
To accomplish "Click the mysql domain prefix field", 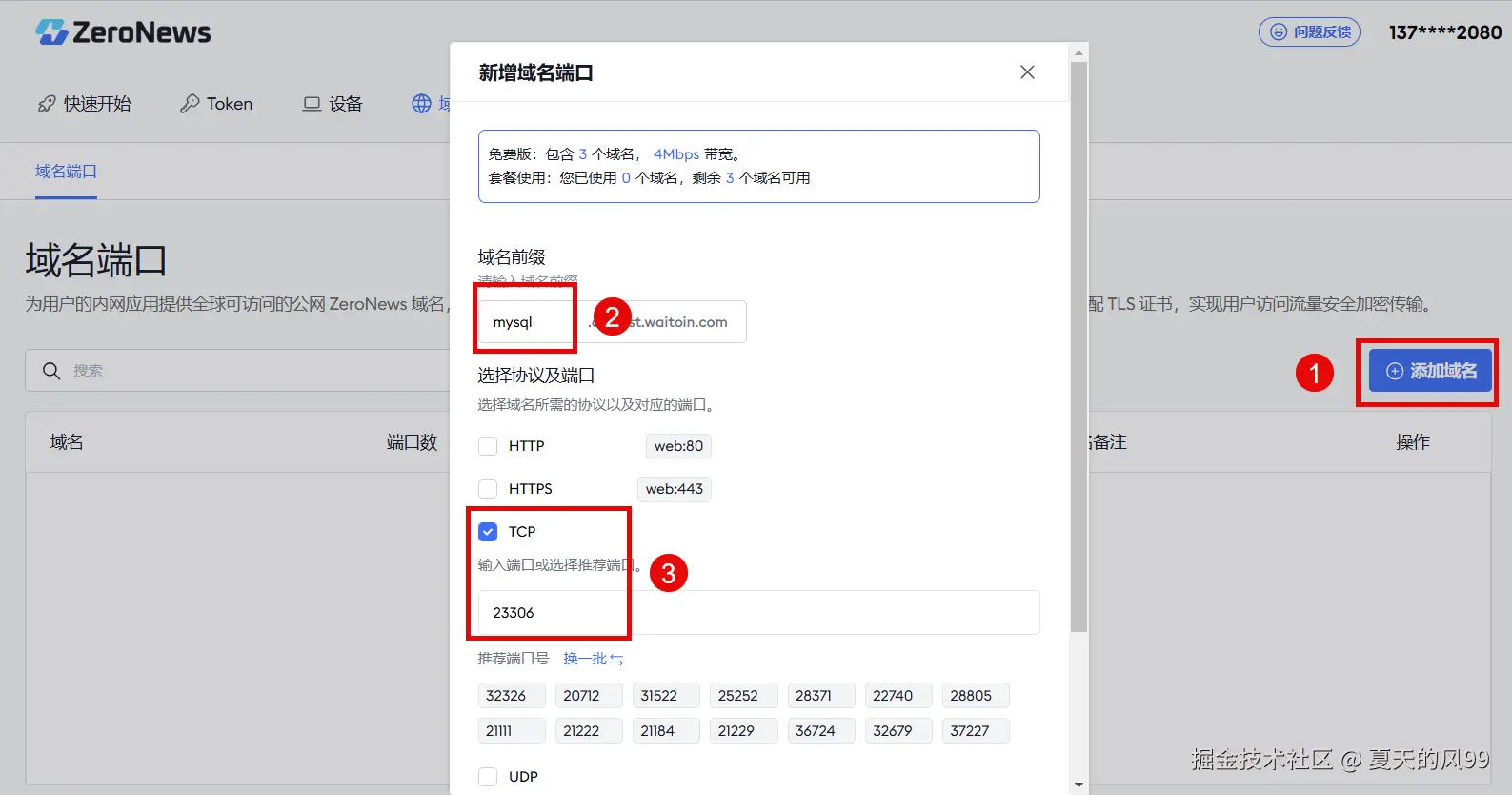I will pos(527,322).
